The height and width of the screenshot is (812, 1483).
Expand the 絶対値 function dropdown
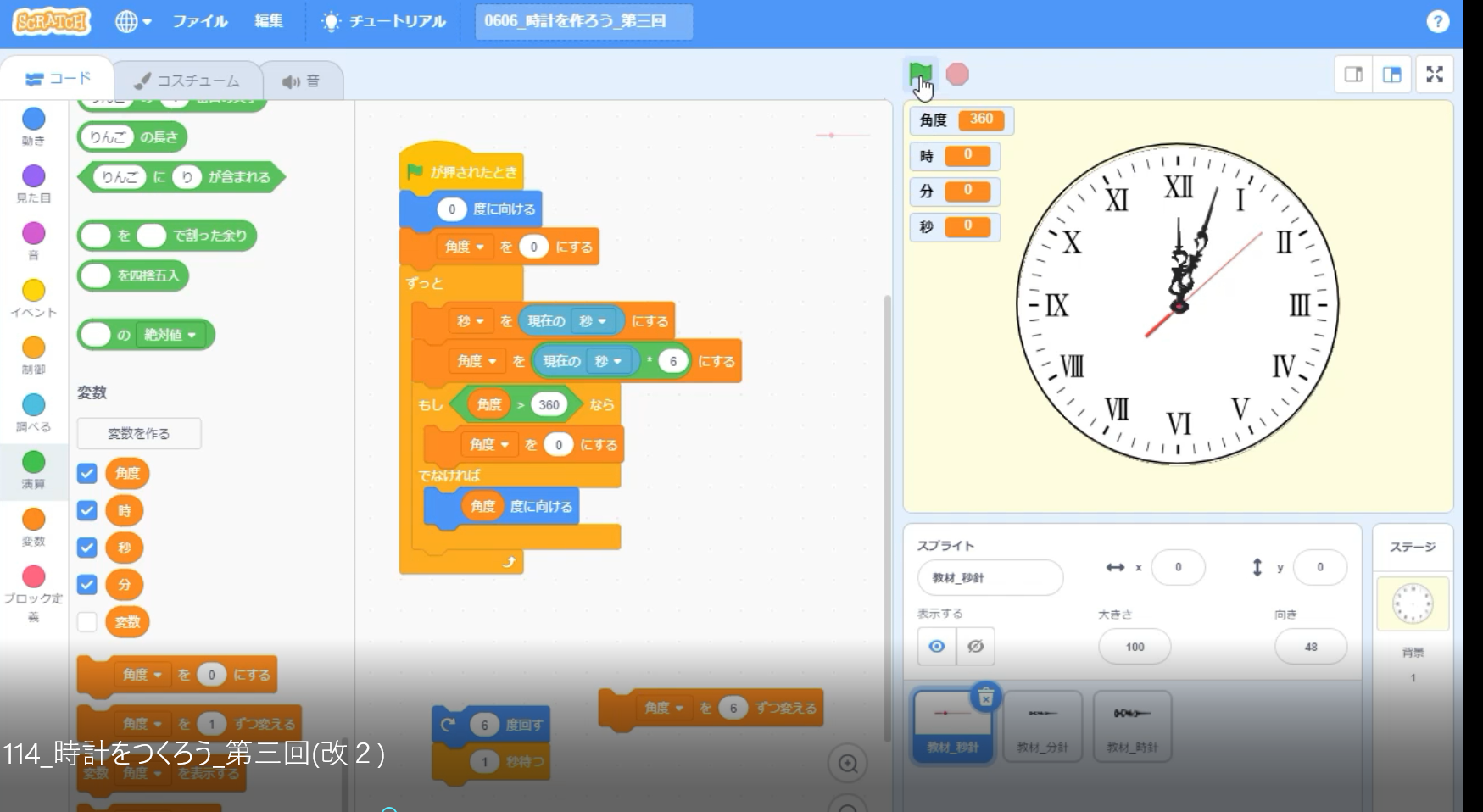tap(192, 335)
